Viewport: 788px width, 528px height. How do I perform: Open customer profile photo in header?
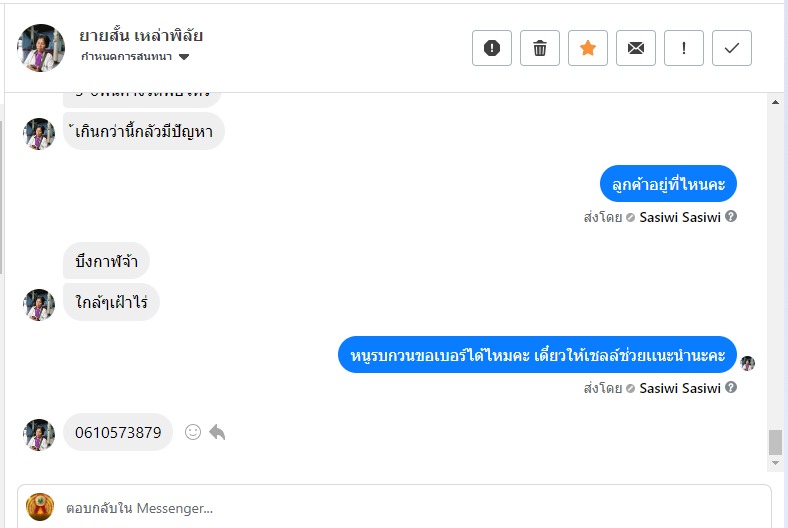[41, 48]
